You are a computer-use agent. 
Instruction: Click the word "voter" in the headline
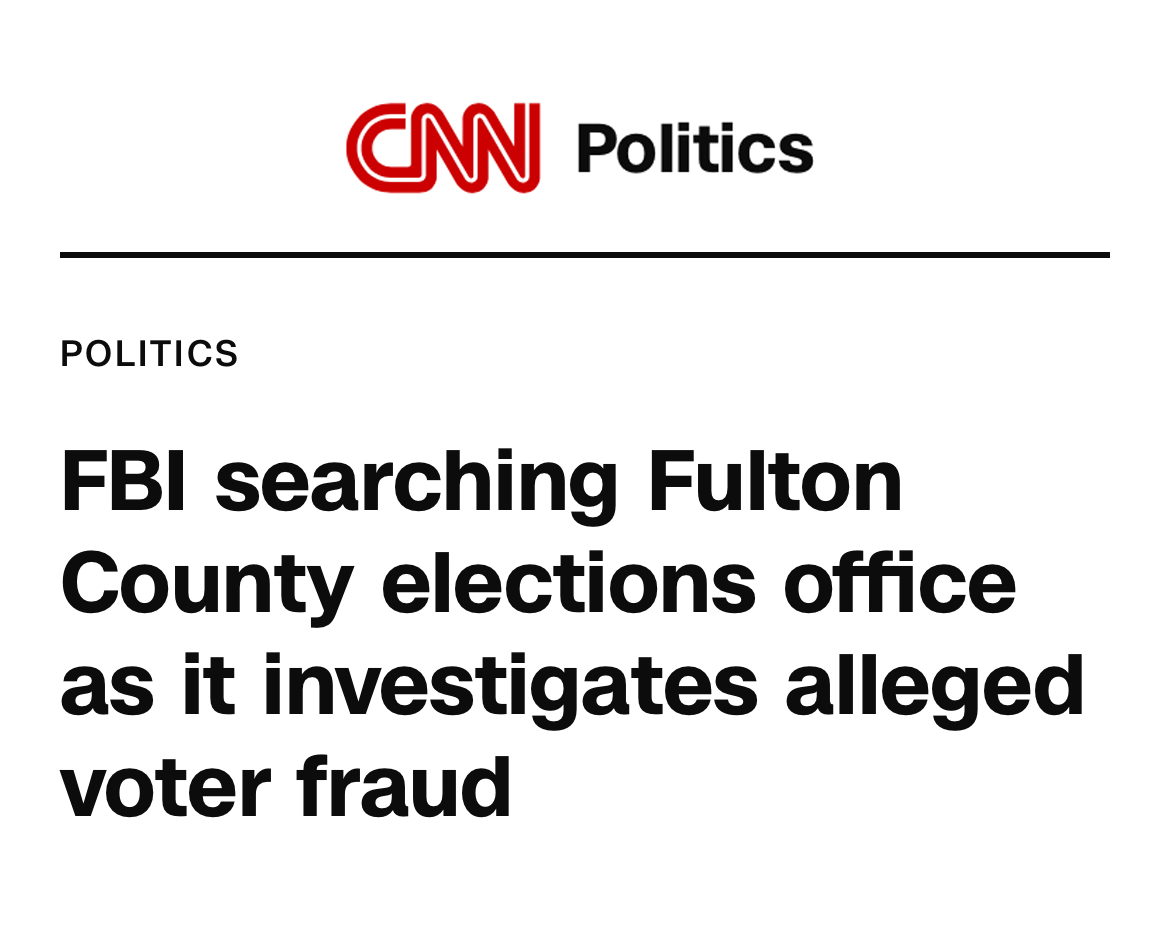[x=166, y=788]
